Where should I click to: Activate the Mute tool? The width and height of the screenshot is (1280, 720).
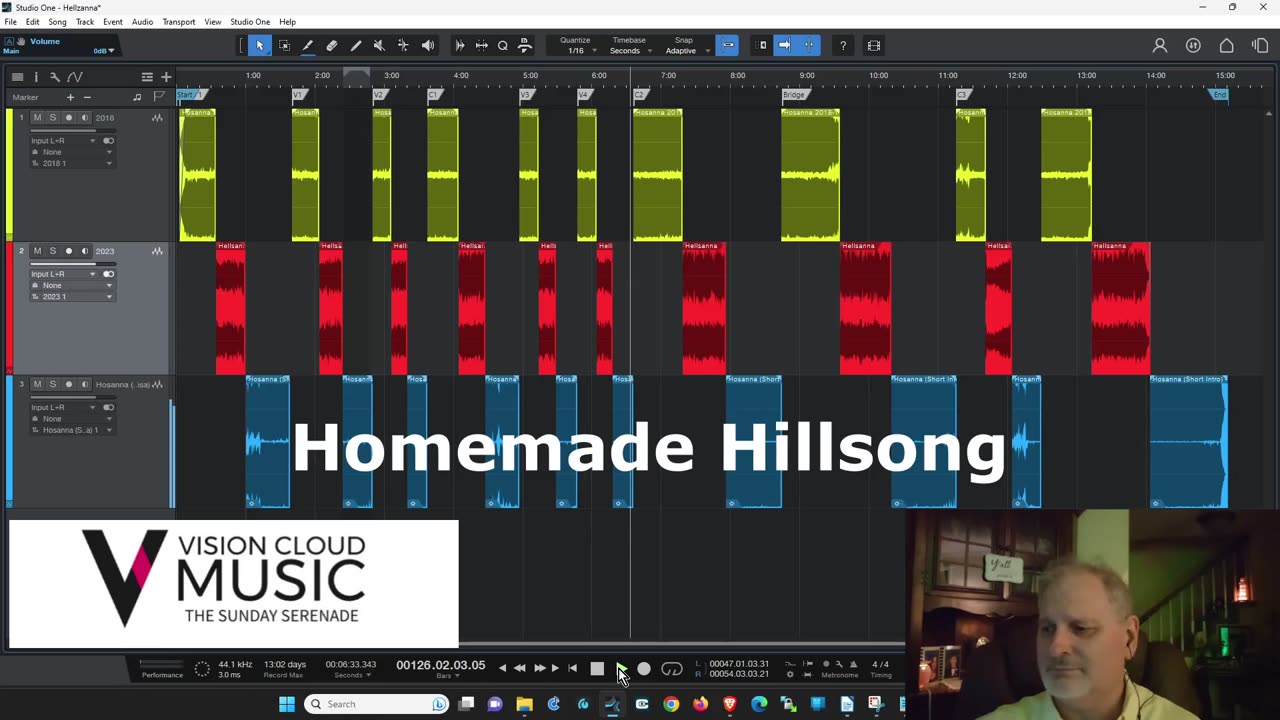tap(379, 46)
